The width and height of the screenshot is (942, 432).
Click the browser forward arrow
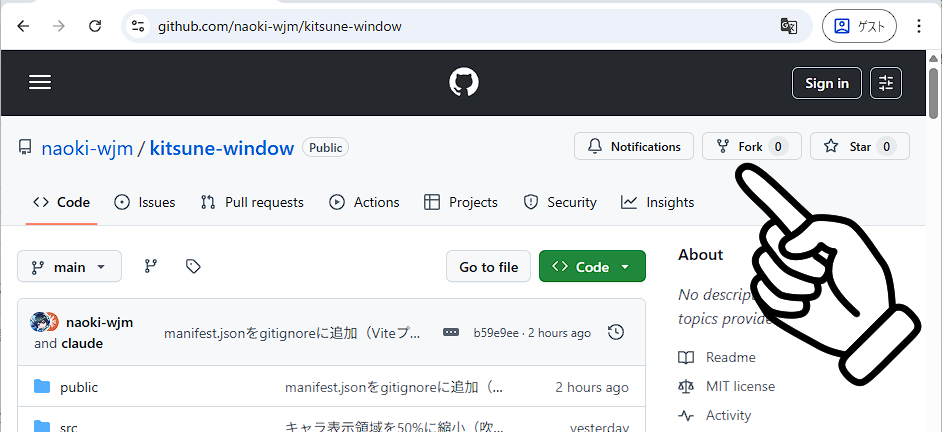pyautogui.click(x=59, y=26)
